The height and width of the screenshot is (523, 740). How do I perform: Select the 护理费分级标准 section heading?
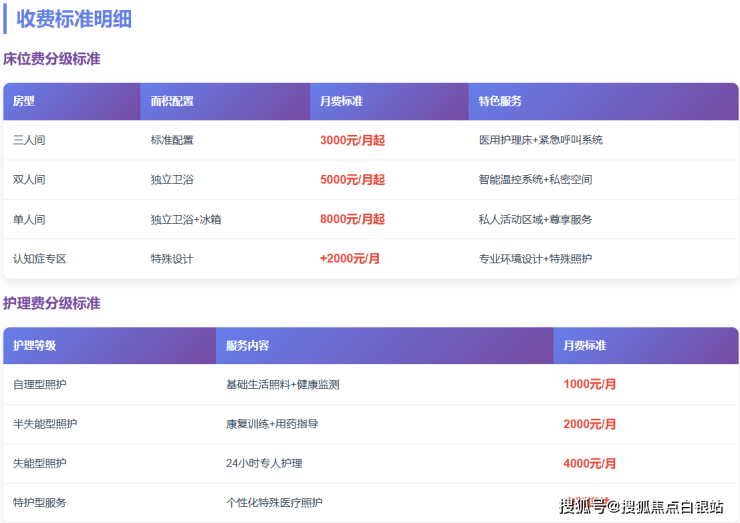coord(52,303)
